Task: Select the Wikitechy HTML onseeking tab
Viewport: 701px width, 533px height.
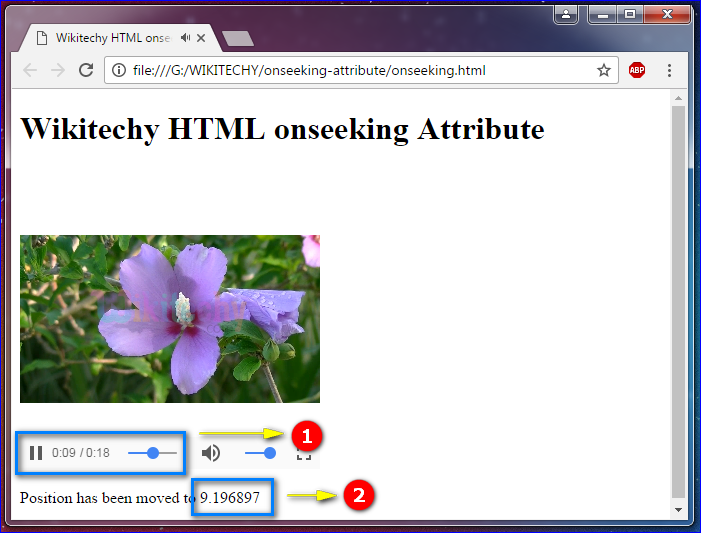Action: (x=118, y=38)
